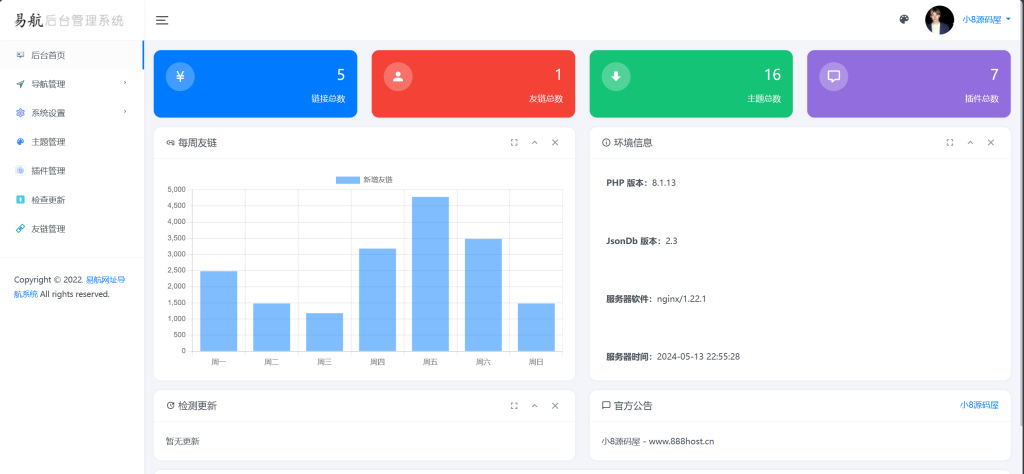
Task: Close the 每周友链 panel
Action: tap(555, 143)
